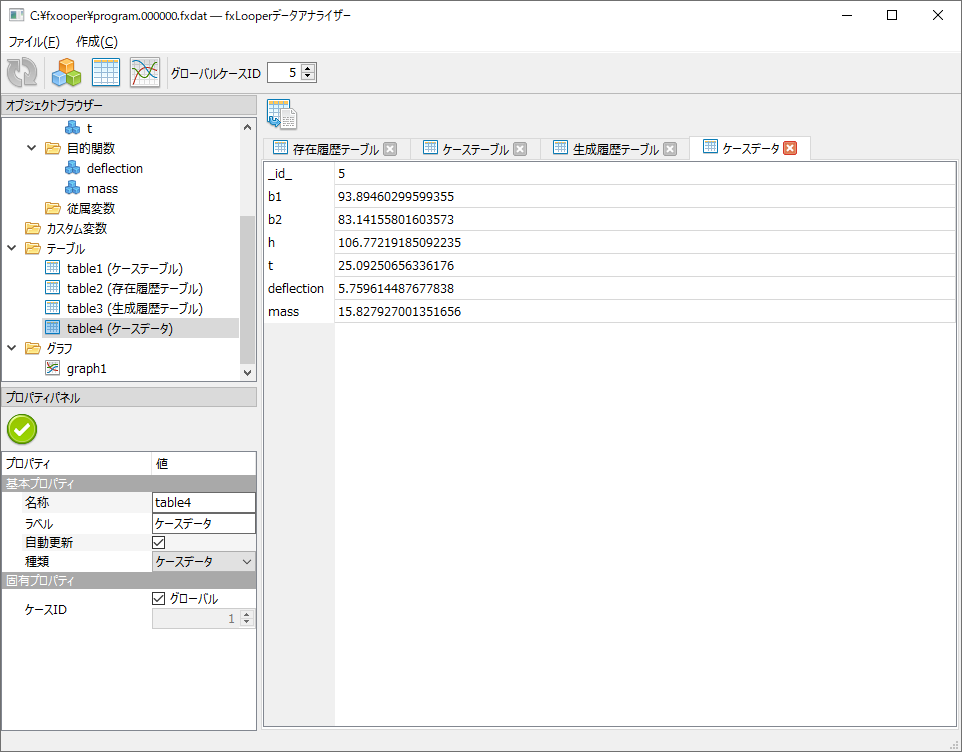
Task: Click the 名称 input field
Action: point(203,503)
